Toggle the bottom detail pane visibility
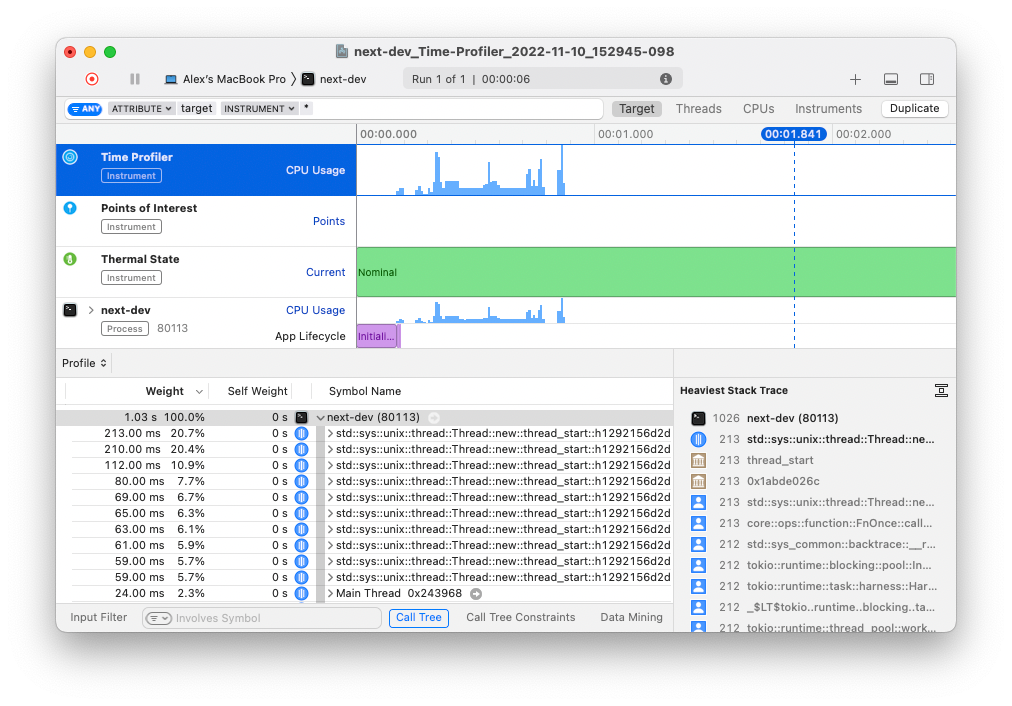Screen dimensions: 1012x706 coord(891,79)
